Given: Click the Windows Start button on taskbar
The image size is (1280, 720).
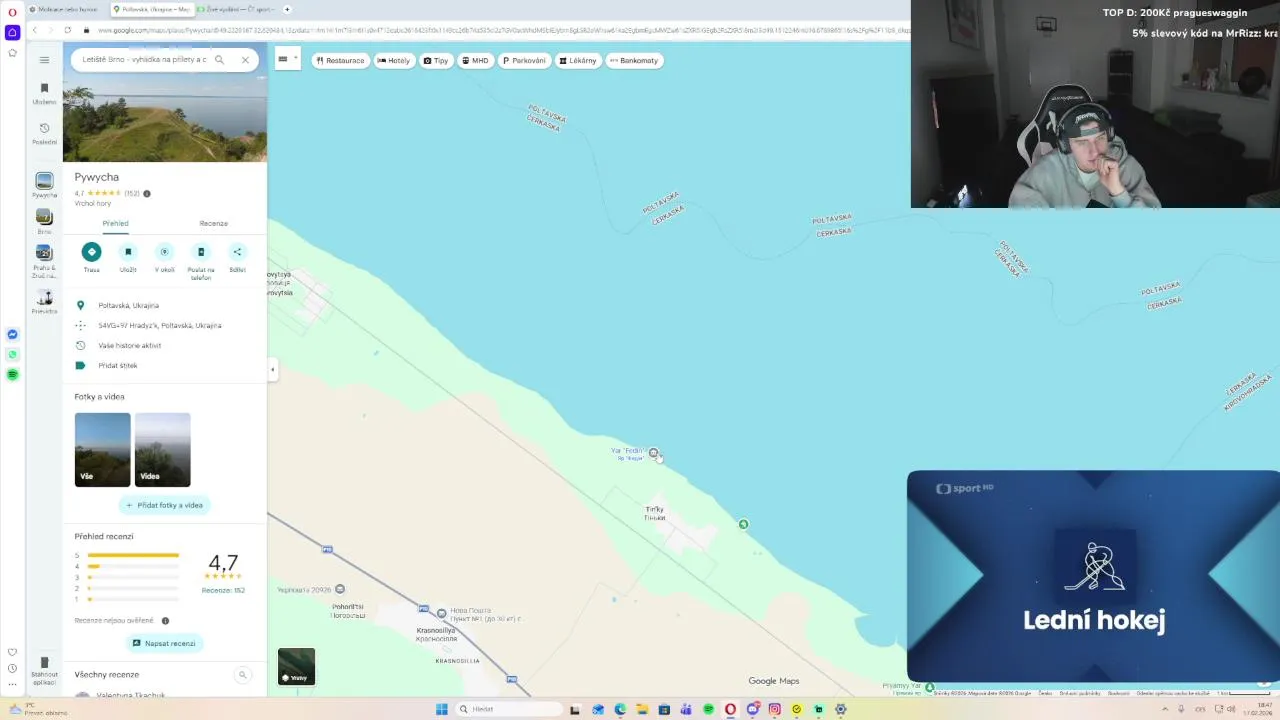Looking at the screenshot, I should pos(441,709).
